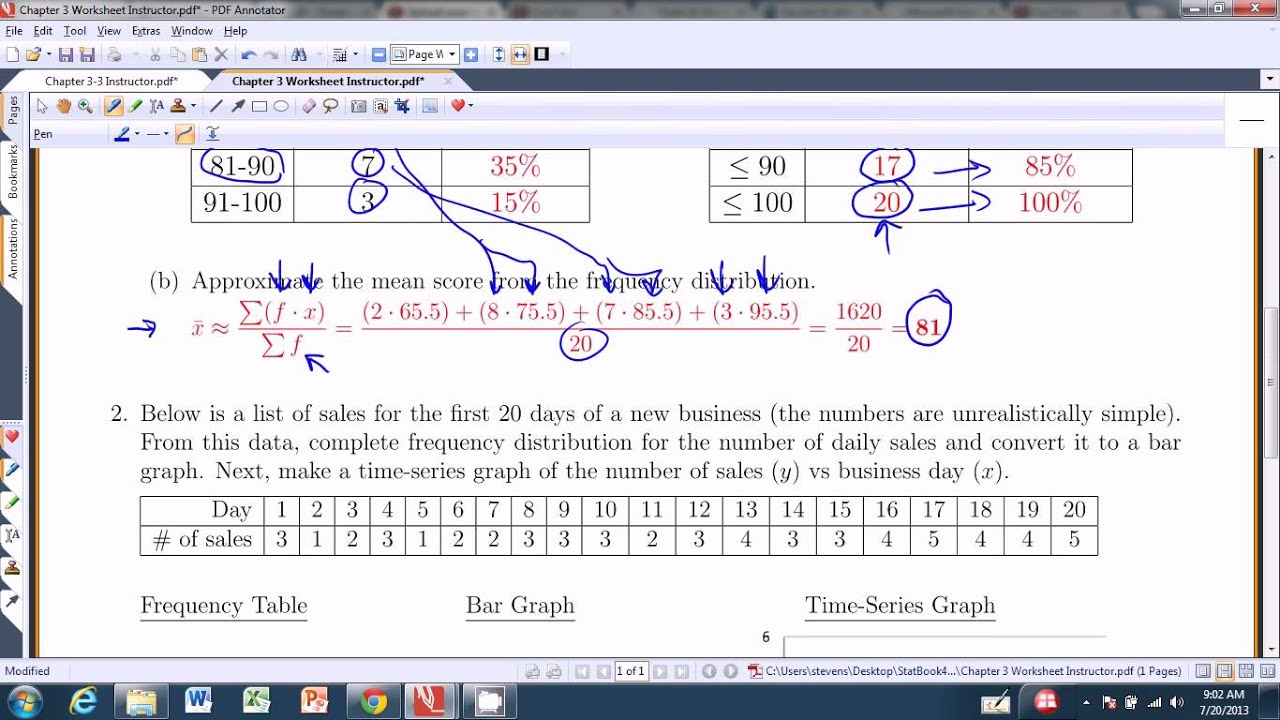Click the Insert image icon
This screenshot has height=720, width=1280.
430,106
